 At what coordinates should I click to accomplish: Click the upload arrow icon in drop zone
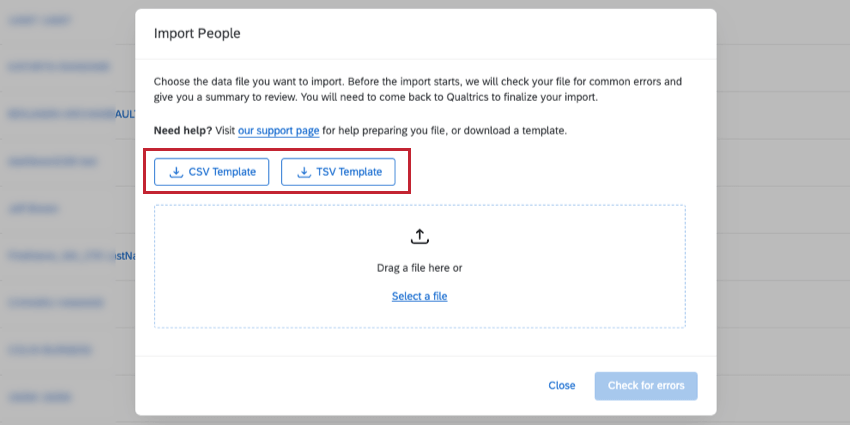click(x=420, y=237)
